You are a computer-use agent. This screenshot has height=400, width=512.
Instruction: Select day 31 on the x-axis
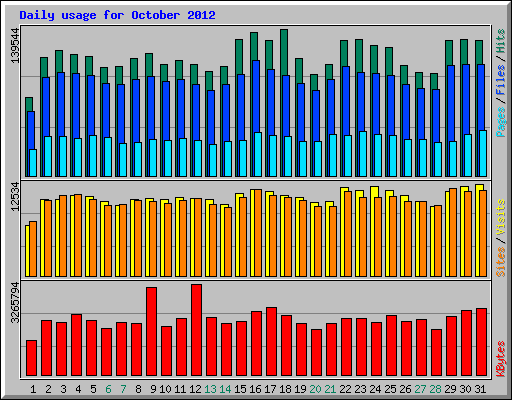click(x=480, y=389)
